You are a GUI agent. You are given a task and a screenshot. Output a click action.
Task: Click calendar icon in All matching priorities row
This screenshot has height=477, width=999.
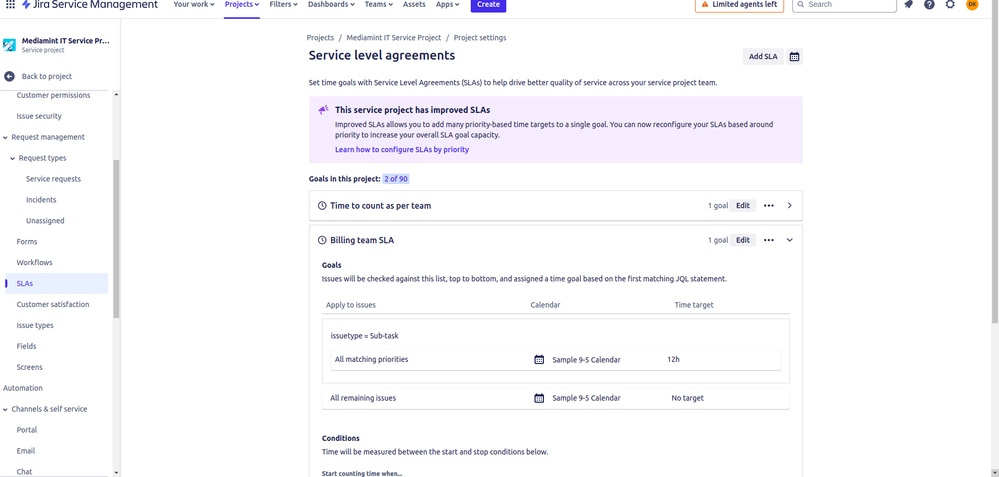point(539,359)
